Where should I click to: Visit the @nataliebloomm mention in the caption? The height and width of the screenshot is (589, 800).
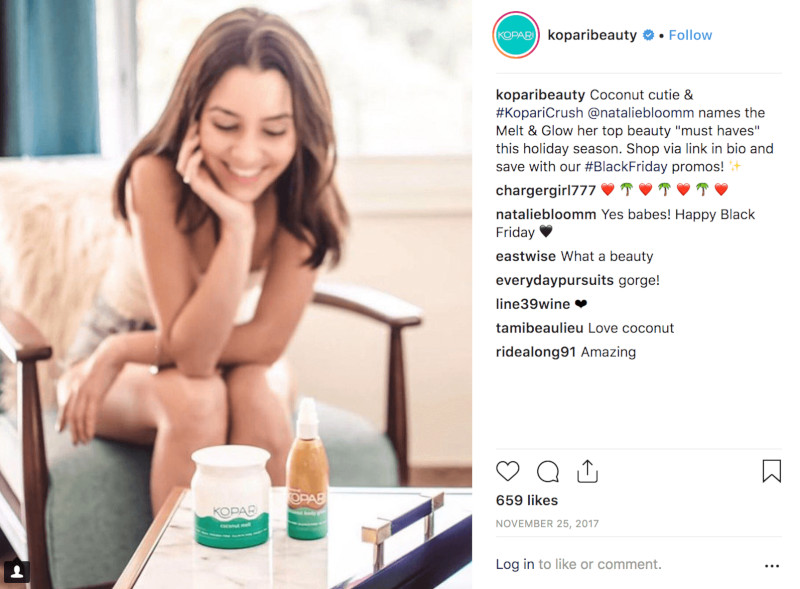pyautogui.click(x=641, y=113)
